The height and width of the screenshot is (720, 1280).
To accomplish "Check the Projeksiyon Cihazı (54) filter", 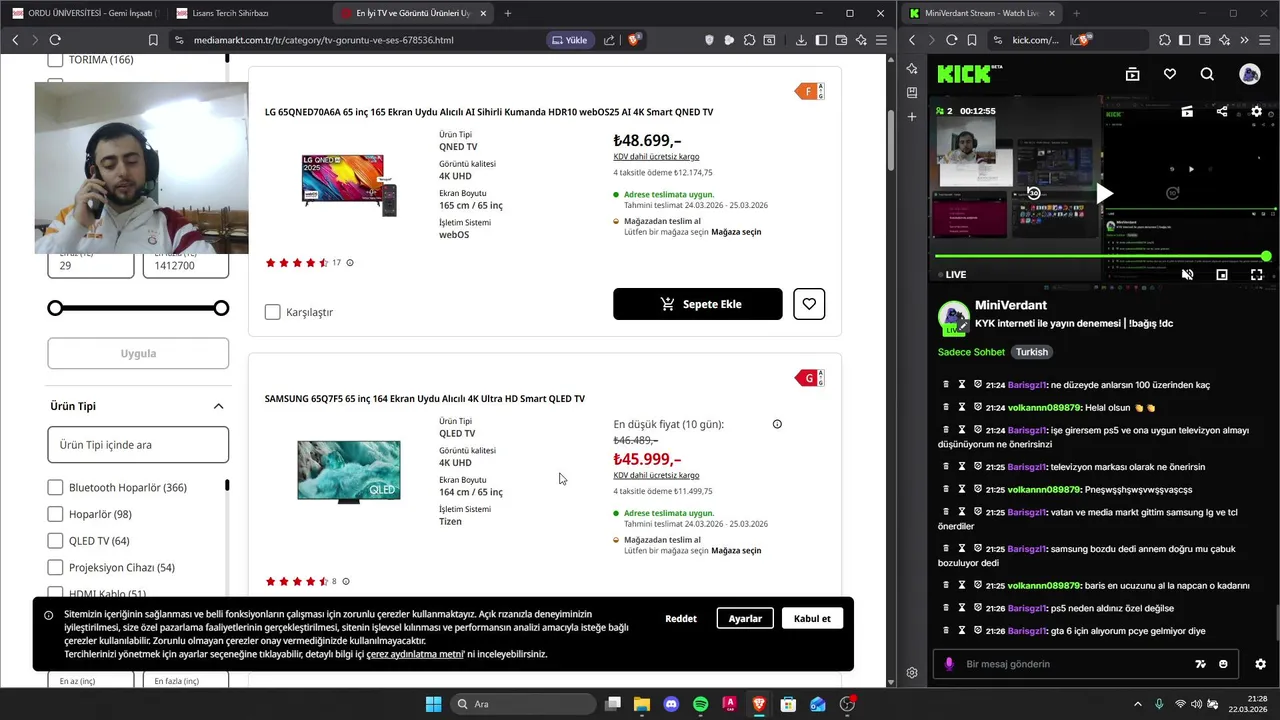I will point(56,567).
